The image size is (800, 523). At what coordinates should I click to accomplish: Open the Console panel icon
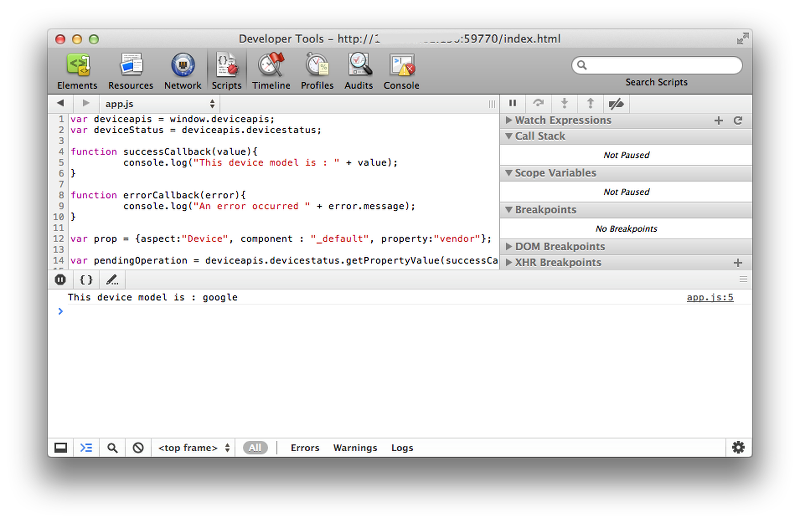[x=402, y=71]
